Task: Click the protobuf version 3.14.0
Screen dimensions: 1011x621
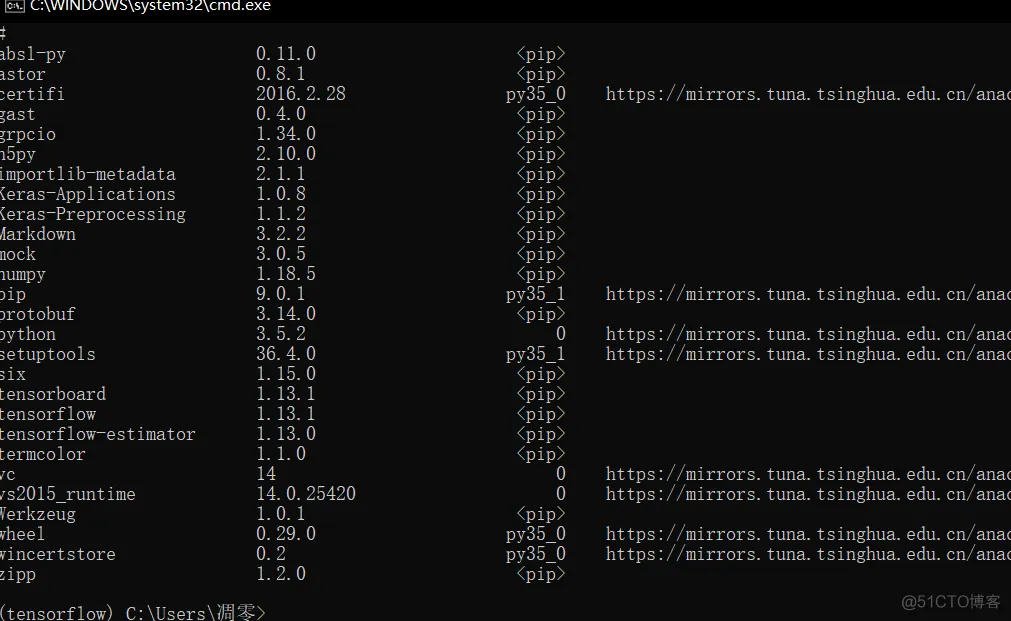Action: 286,314
